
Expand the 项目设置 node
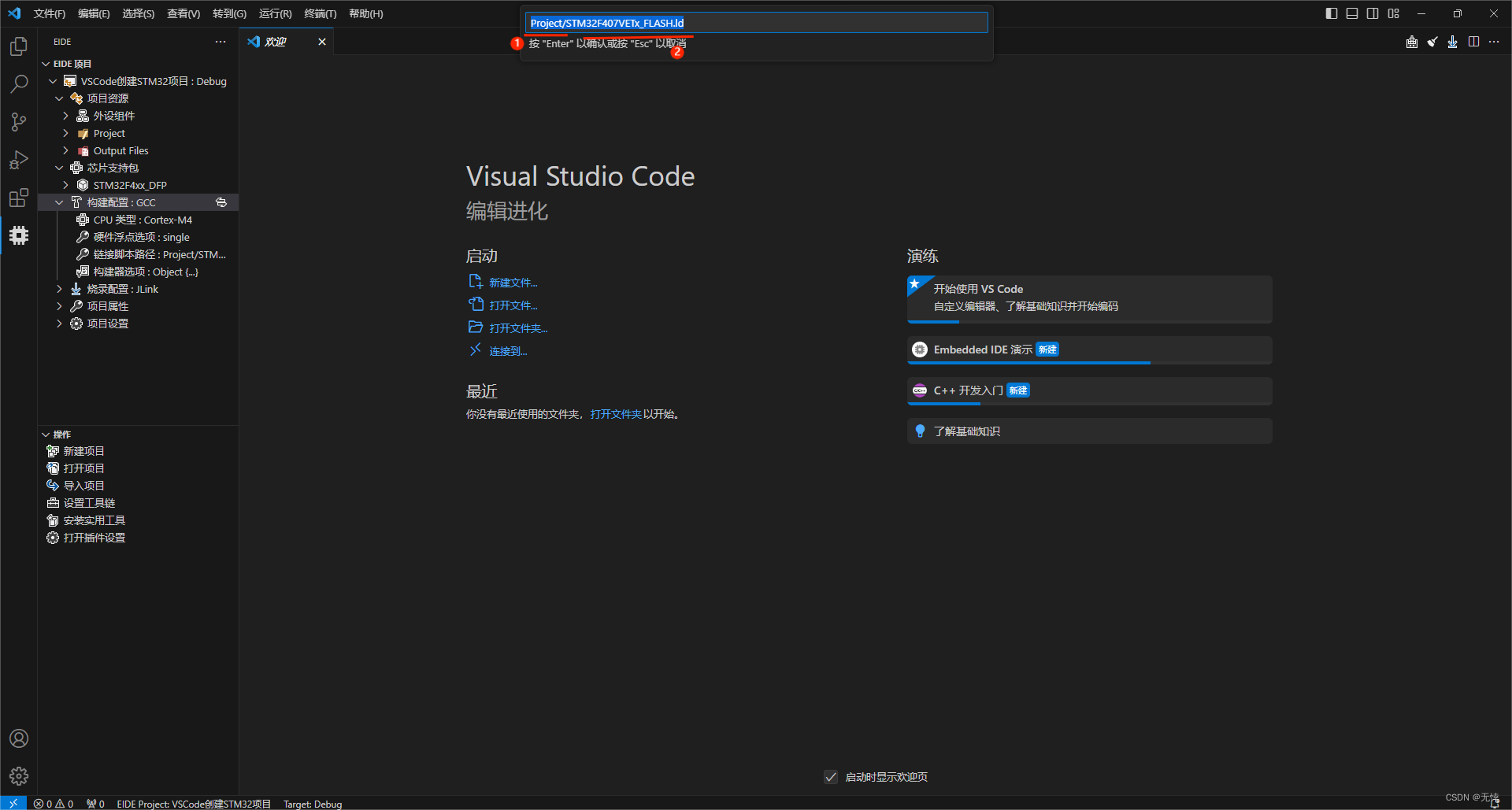(59, 324)
